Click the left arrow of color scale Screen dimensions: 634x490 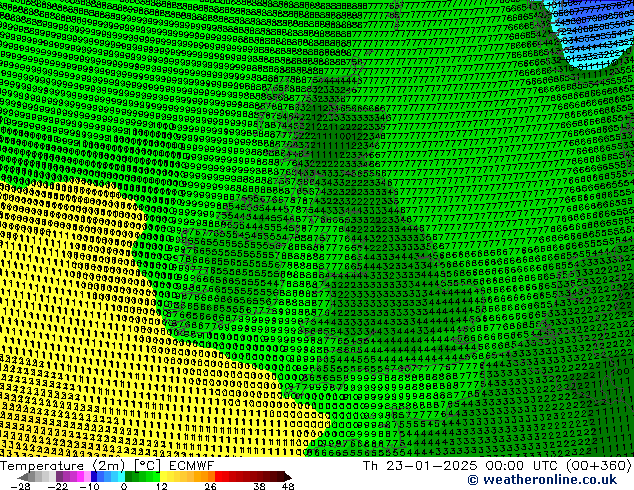[x=23, y=477]
